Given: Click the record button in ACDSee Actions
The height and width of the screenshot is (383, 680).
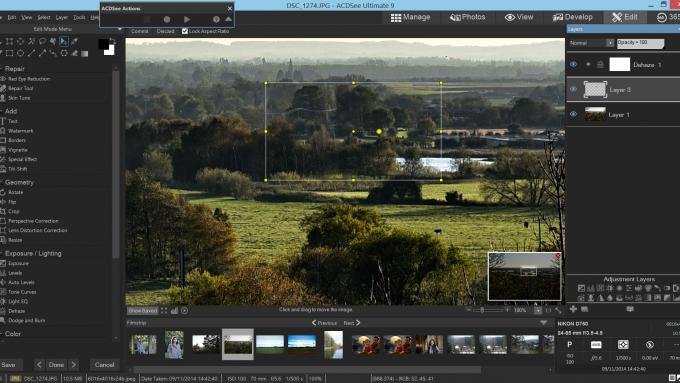Looking at the screenshot, I should point(167,20).
